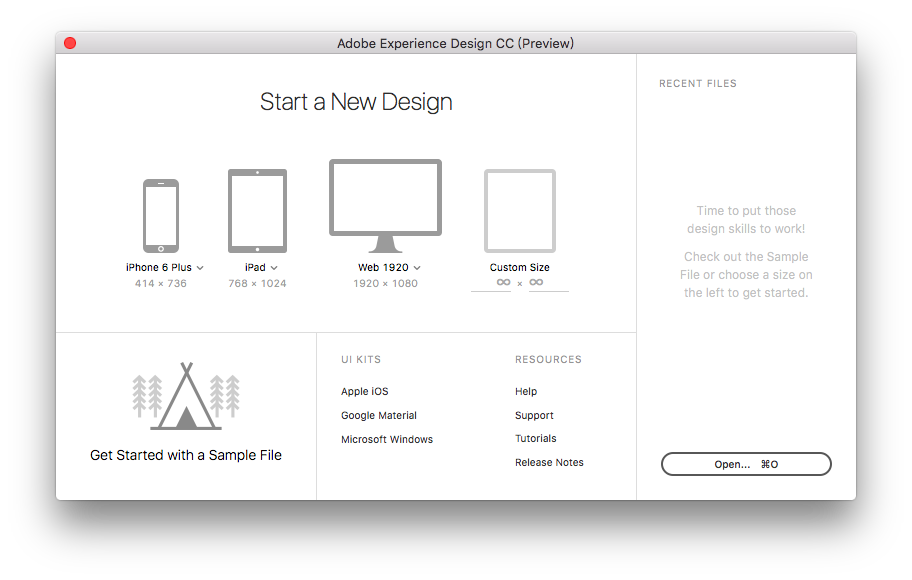
Task: Select the Custom Size artboard icon
Action: (x=519, y=212)
